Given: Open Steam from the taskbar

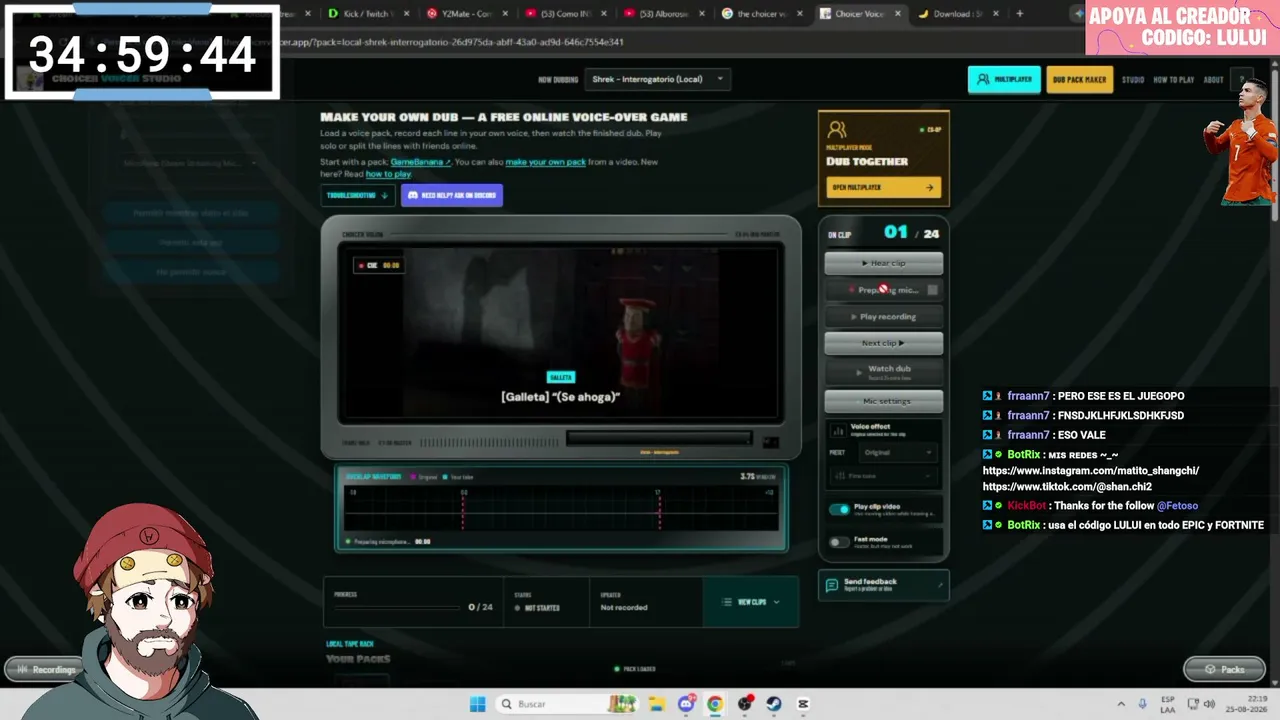Looking at the screenshot, I should (774, 704).
